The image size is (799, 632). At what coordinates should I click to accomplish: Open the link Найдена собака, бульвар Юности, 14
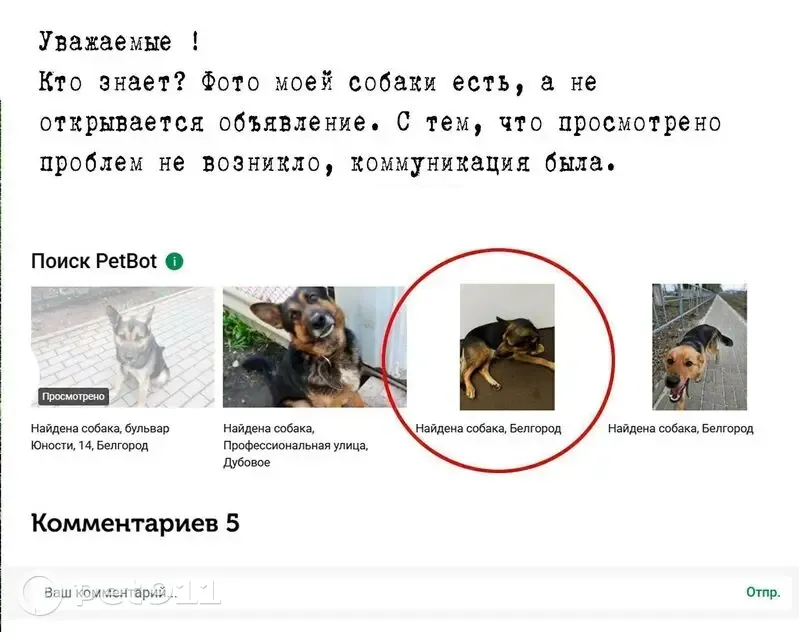pyautogui.click(x=100, y=437)
